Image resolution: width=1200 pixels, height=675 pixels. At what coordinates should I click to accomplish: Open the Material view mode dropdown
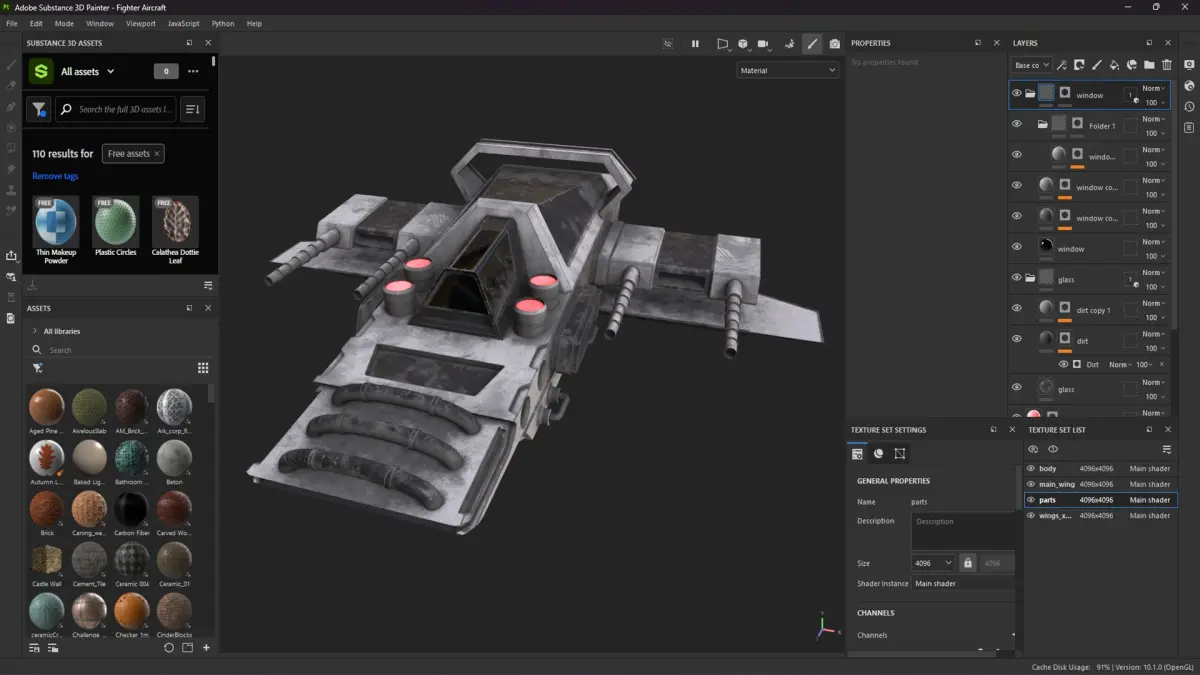[788, 70]
